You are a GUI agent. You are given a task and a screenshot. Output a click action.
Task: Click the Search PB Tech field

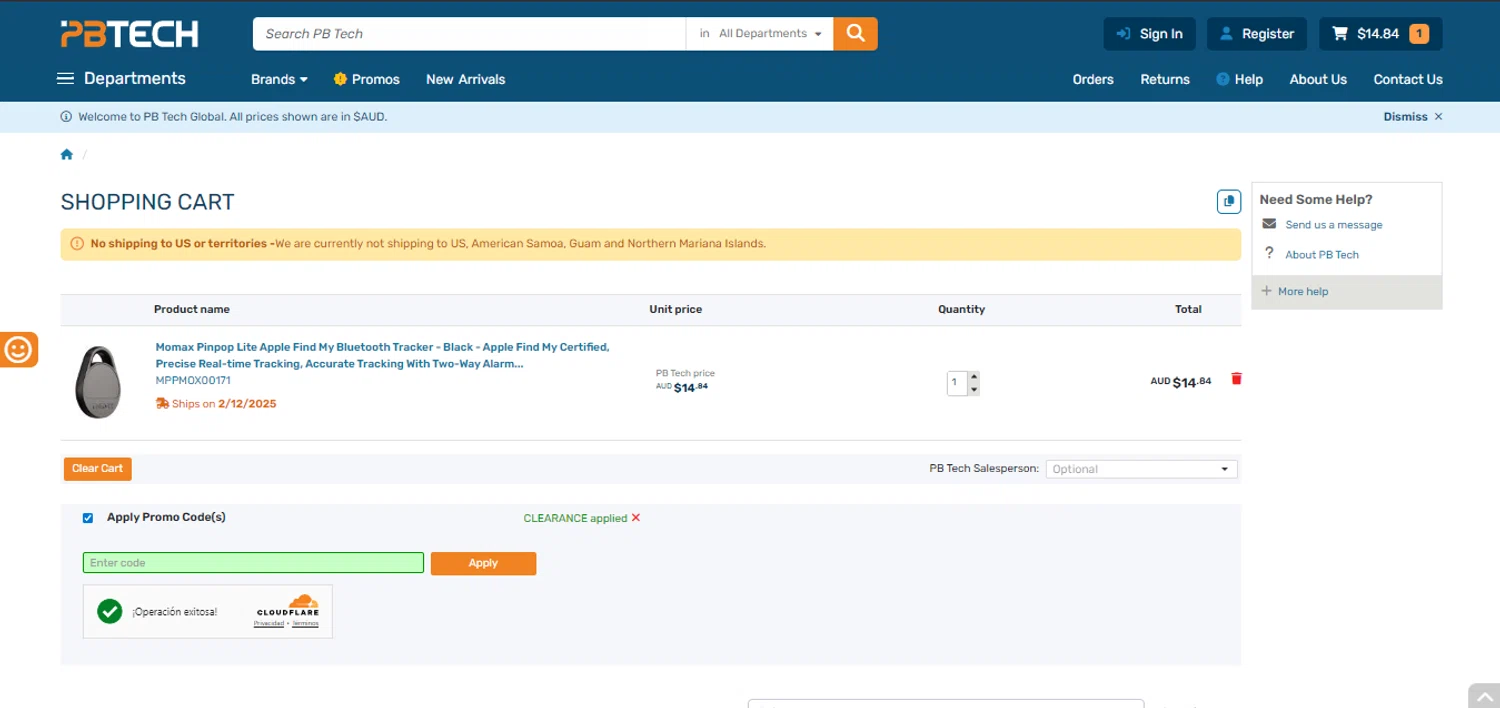coord(469,33)
